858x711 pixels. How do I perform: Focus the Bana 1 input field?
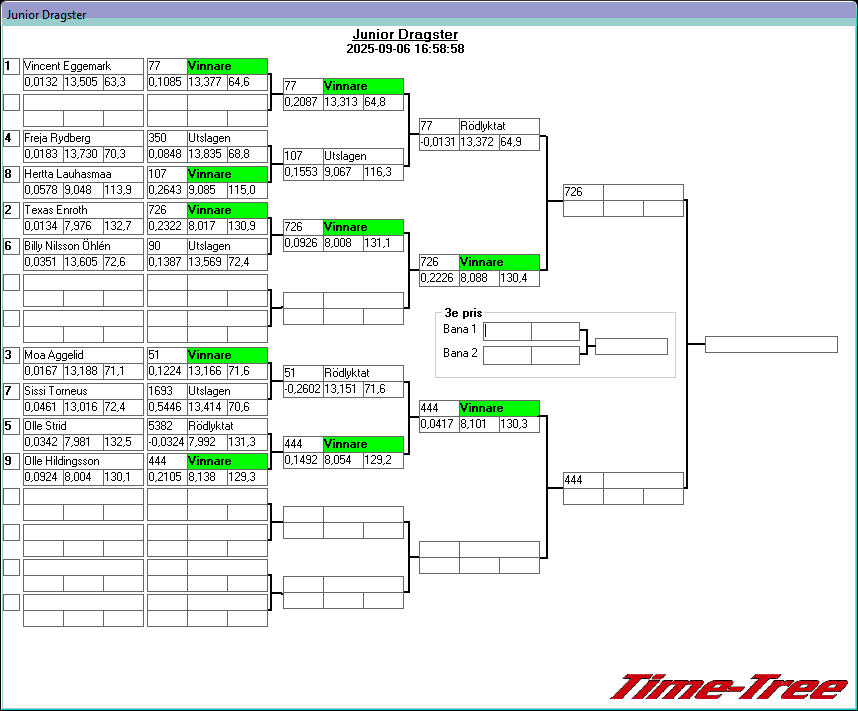(507, 331)
